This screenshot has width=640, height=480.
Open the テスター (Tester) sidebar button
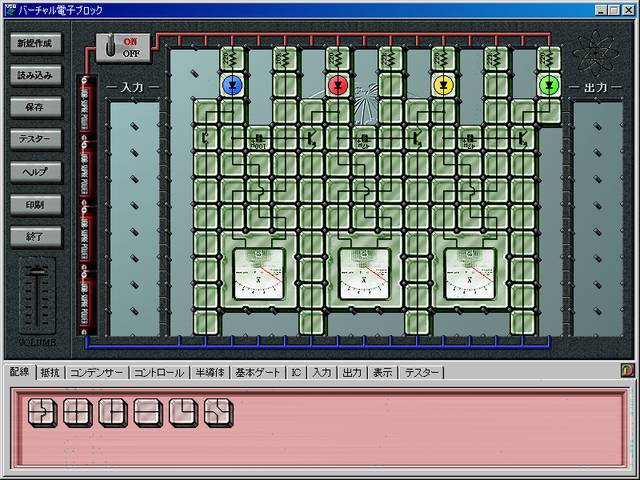[39, 139]
